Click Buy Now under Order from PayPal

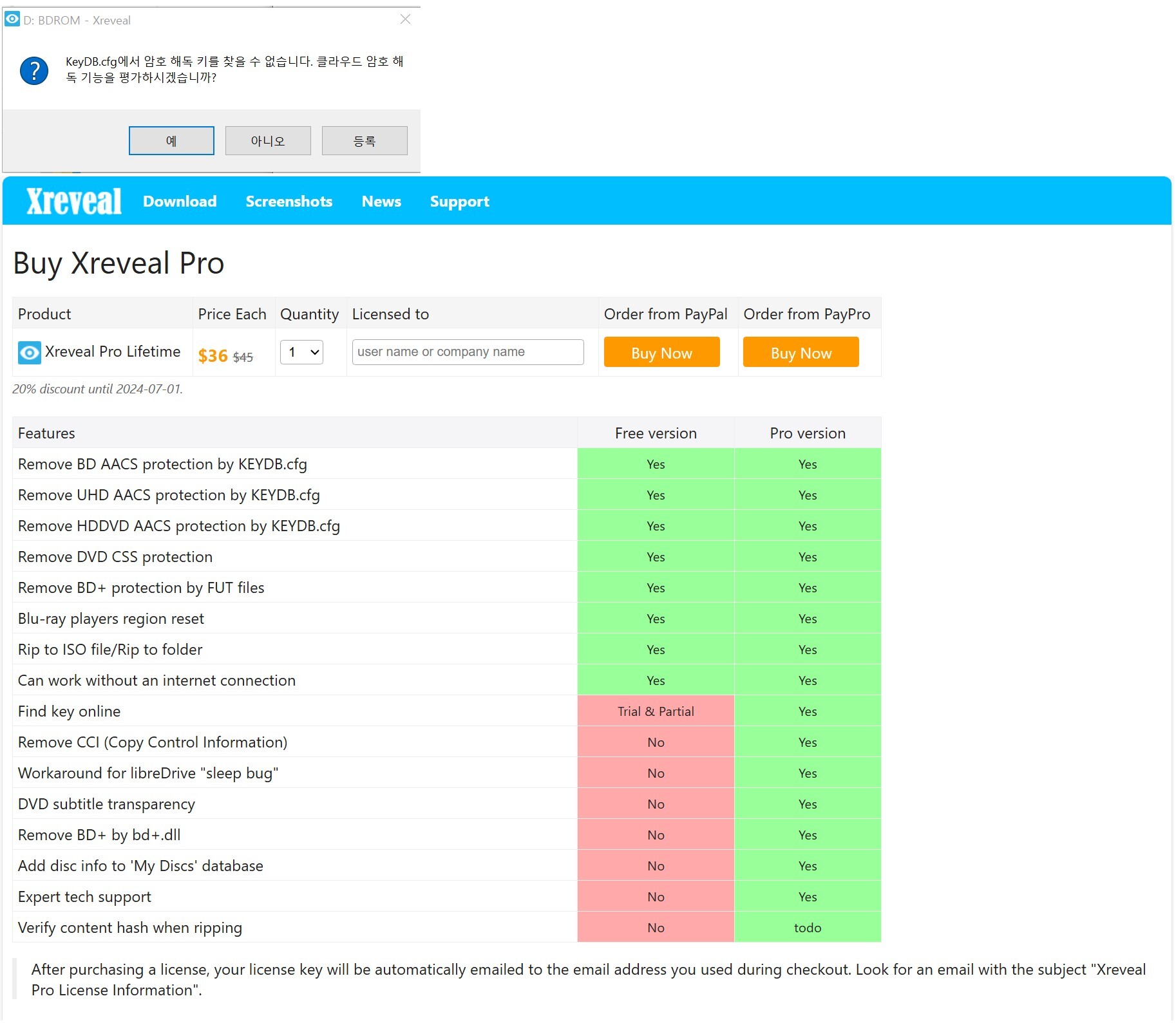[661, 353]
